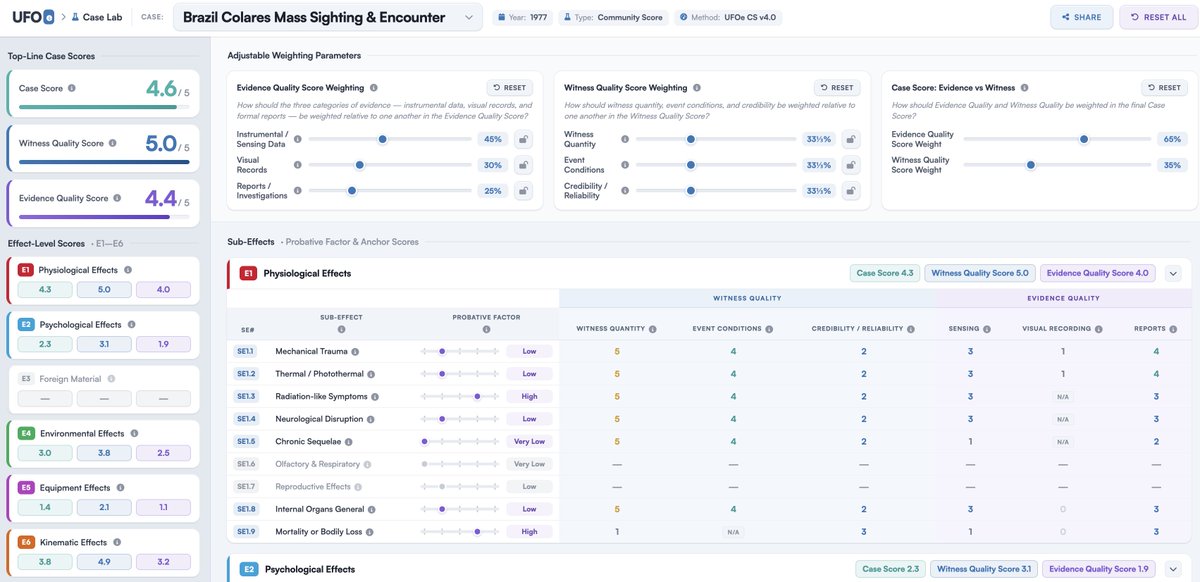Reset Evidence Quality Score Weighting

[509, 88]
